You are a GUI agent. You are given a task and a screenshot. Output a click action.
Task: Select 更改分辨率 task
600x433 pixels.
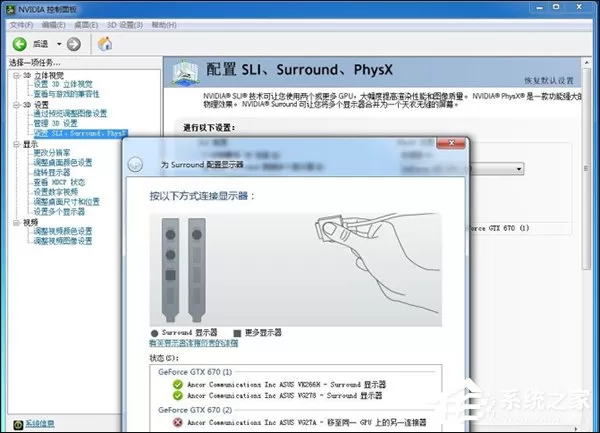pos(52,153)
